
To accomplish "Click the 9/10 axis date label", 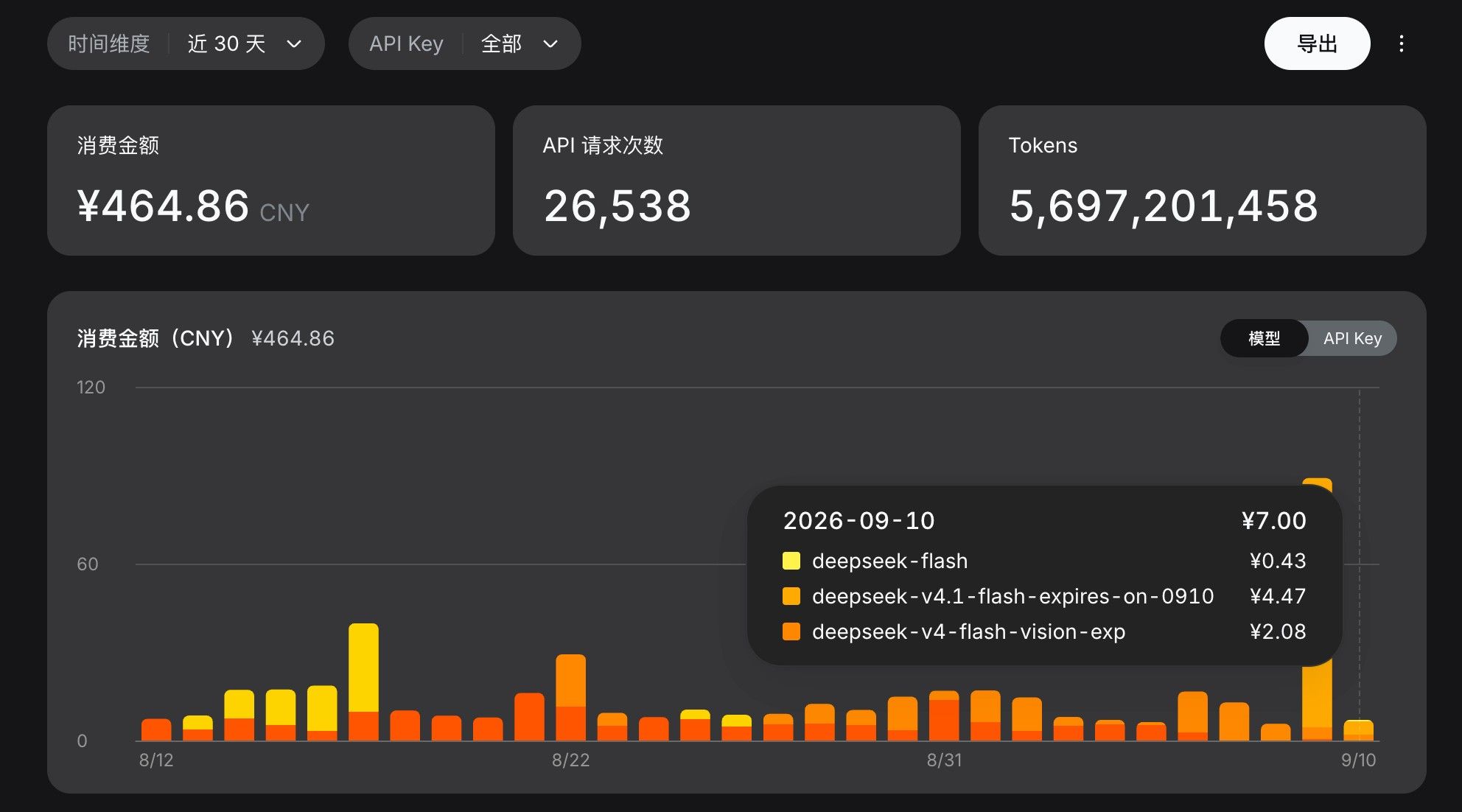I will pyautogui.click(x=1358, y=760).
